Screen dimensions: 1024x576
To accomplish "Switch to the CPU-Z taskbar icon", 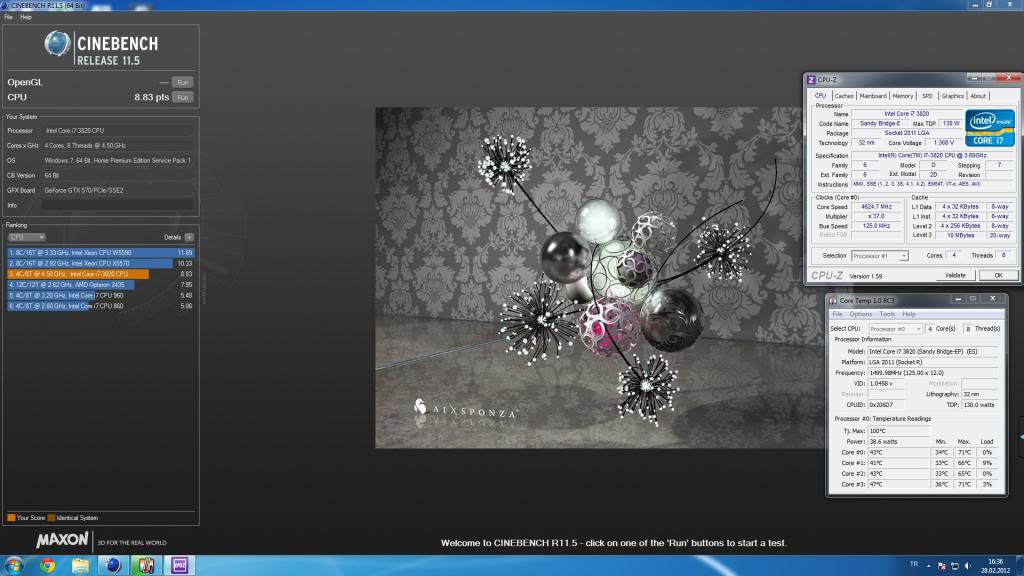I will click(x=180, y=565).
